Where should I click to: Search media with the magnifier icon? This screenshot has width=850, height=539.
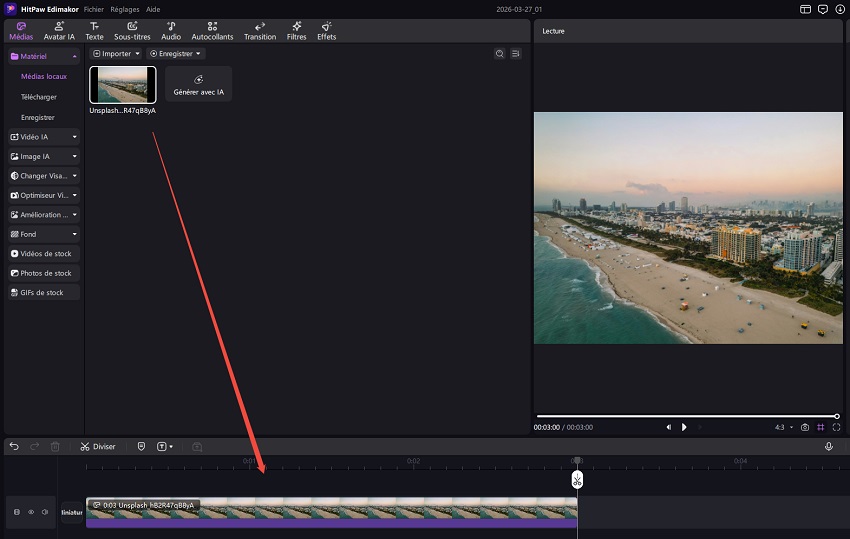[499, 53]
